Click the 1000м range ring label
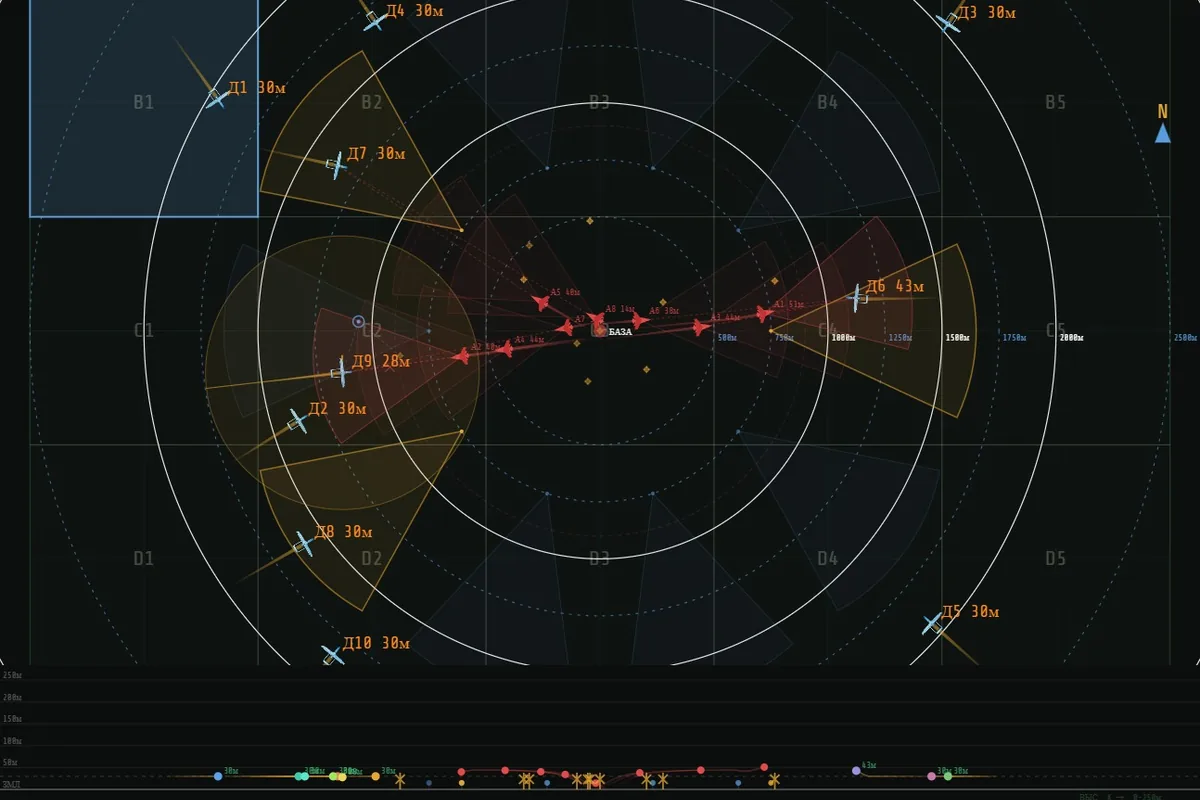This screenshot has width=1200, height=800. 843,338
